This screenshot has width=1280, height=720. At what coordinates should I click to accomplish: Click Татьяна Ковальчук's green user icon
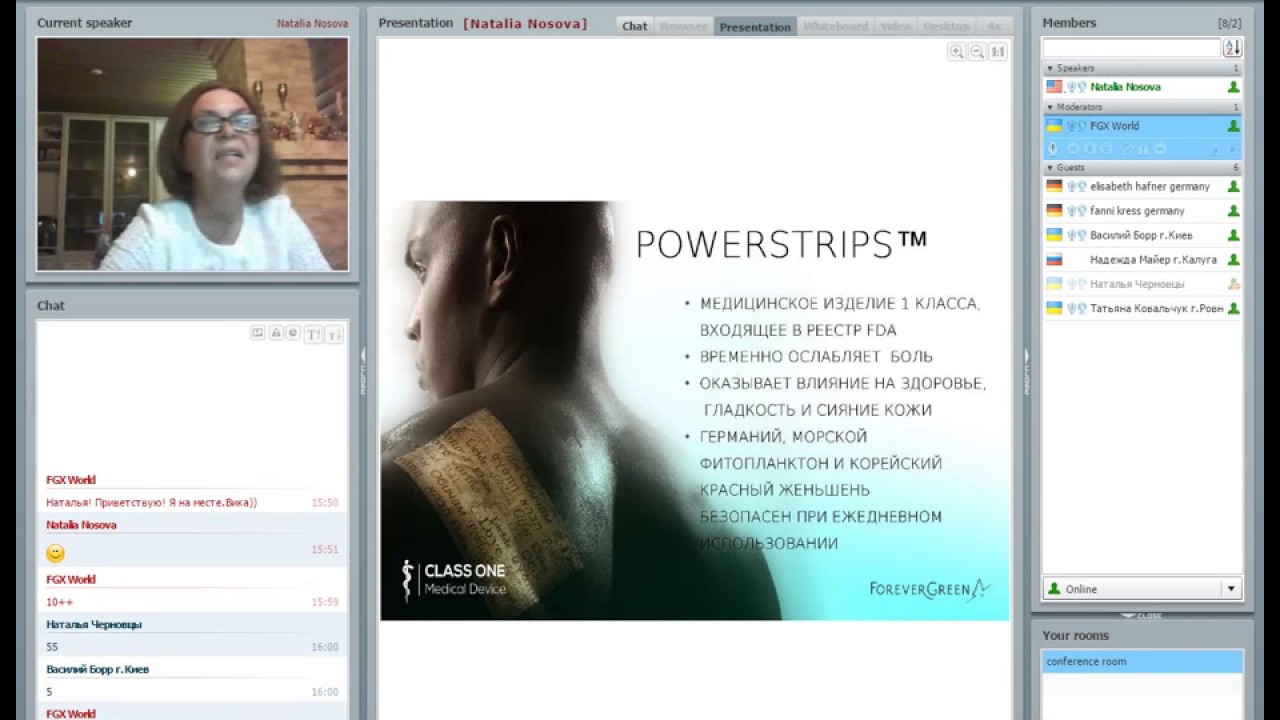click(1233, 309)
